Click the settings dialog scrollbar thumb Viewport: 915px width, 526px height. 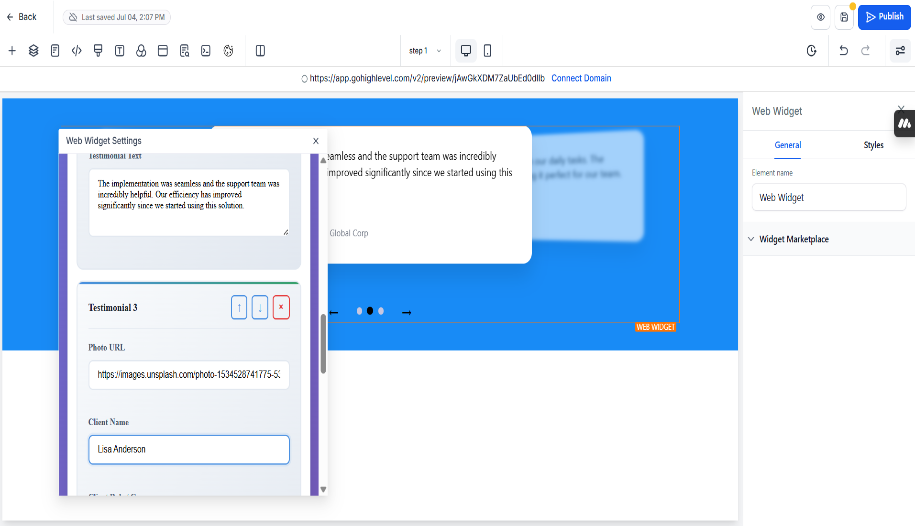[x=323, y=344]
